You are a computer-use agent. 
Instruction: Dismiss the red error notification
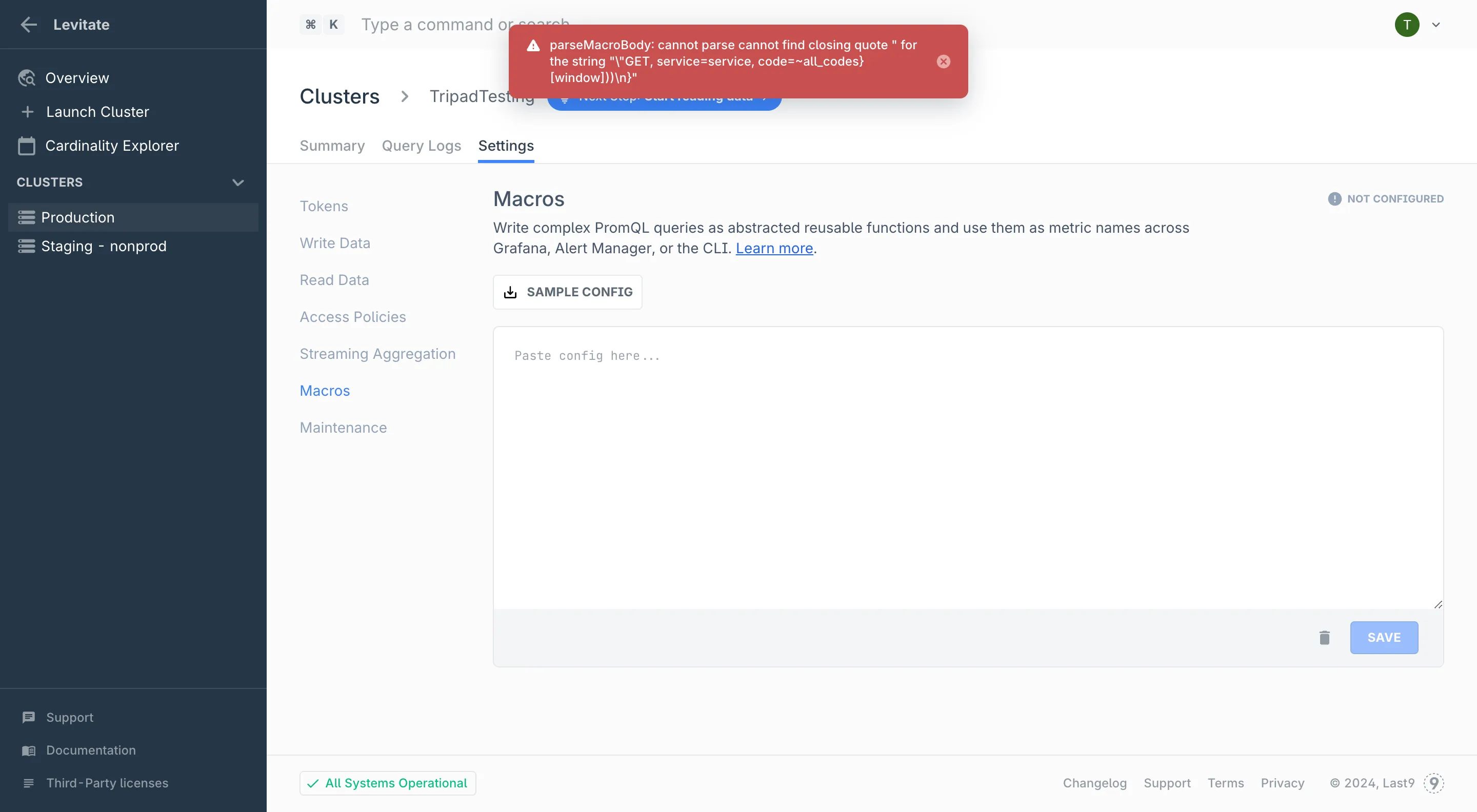point(943,62)
